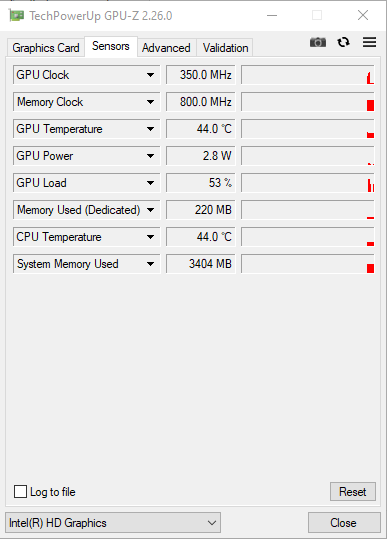Take a screenshot with the camera icon
The height and width of the screenshot is (539, 387).
pos(318,42)
